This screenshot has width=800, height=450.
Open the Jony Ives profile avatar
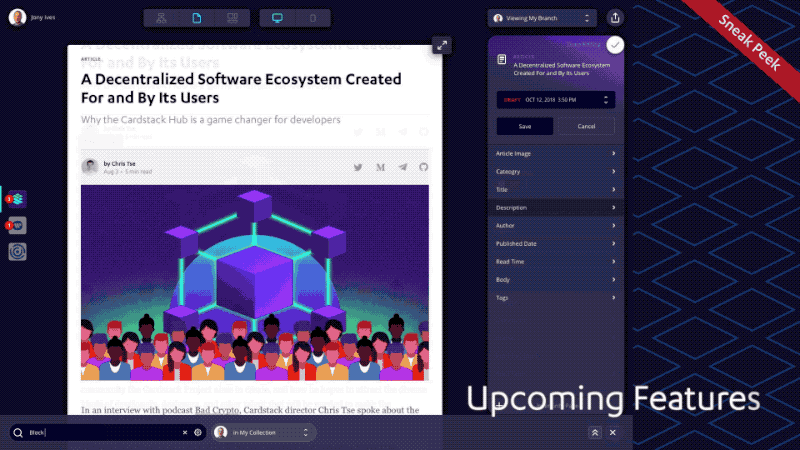pyautogui.click(x=17, y=17)
